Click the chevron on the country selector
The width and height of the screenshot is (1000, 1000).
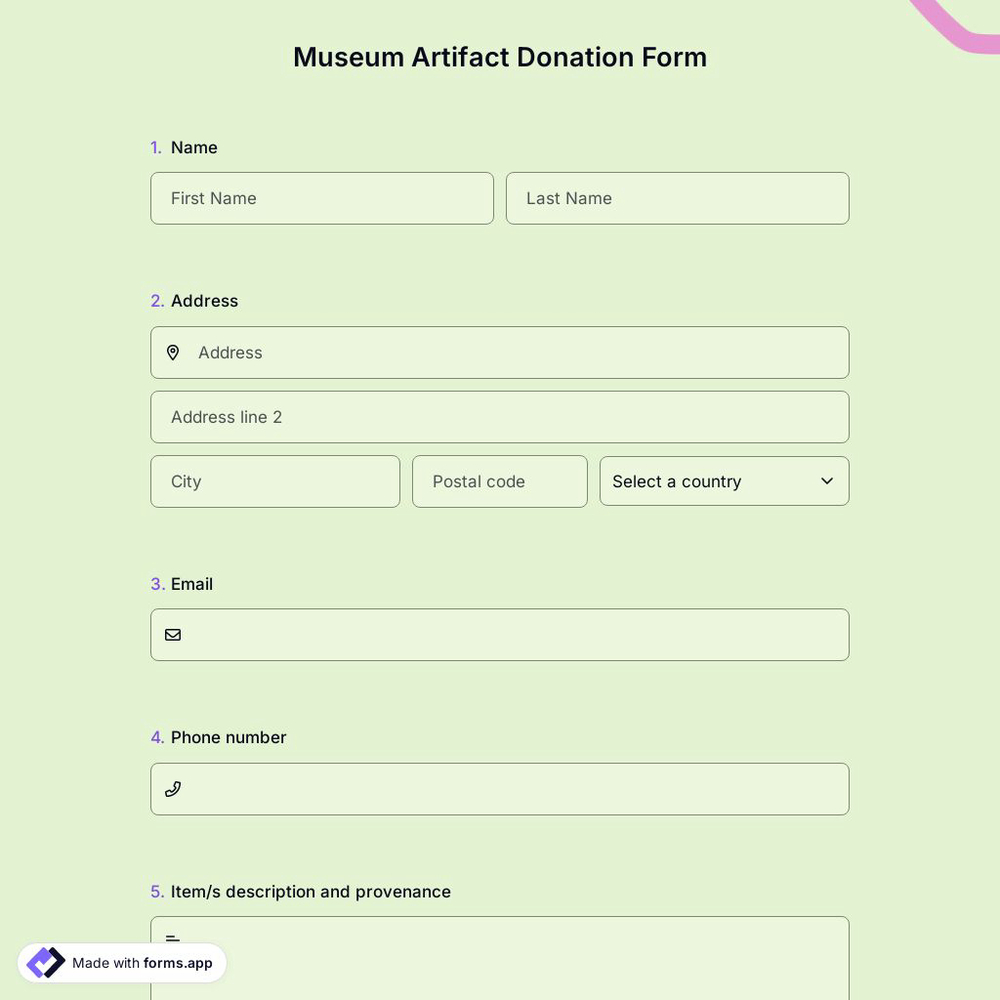pos(827,481)
